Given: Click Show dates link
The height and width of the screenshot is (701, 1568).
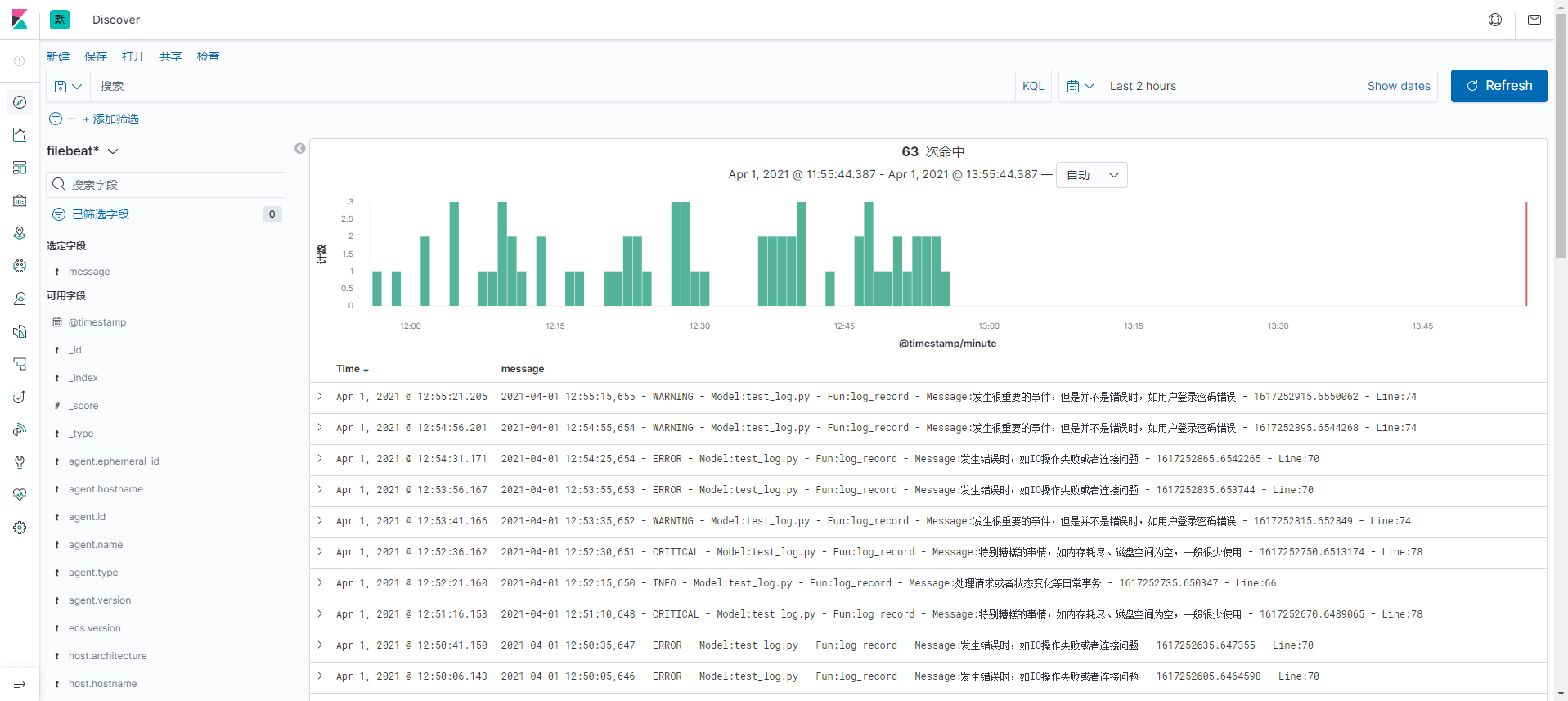Looking at the screenshot, I should 1399,86.
